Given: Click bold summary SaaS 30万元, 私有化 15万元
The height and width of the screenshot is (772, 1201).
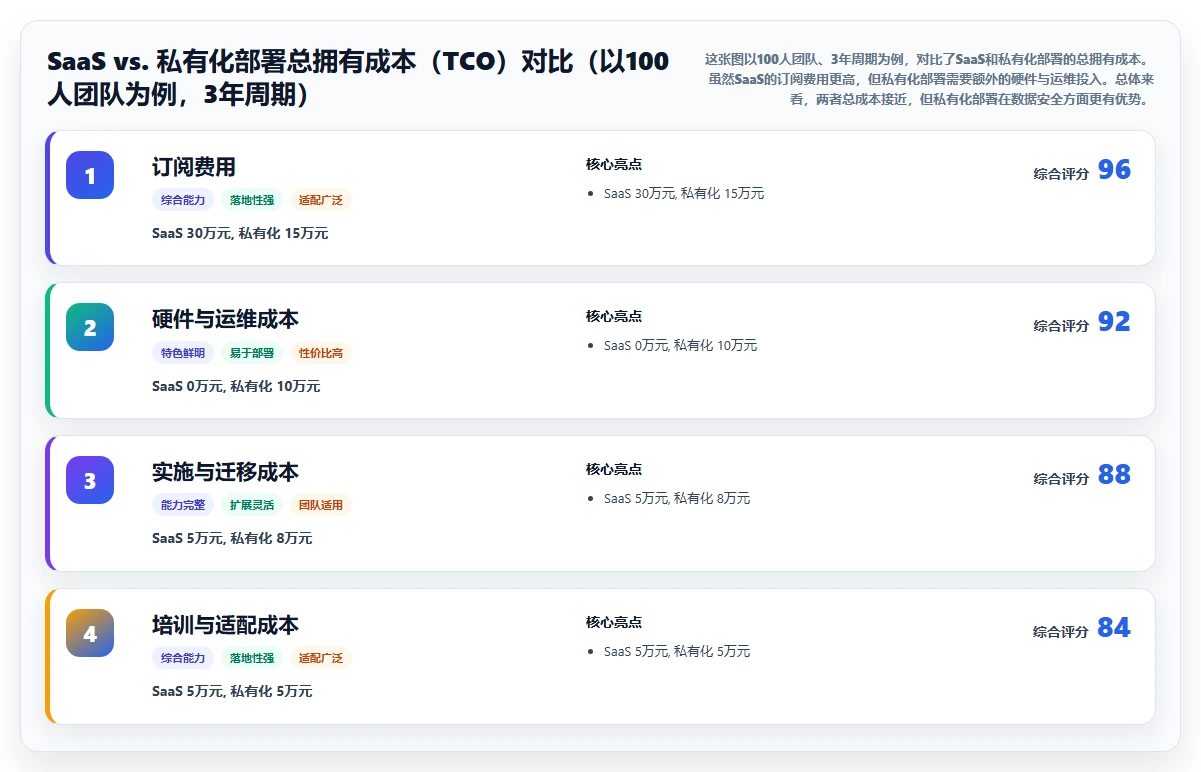Looking at the screenshot, I should point(240,233).
